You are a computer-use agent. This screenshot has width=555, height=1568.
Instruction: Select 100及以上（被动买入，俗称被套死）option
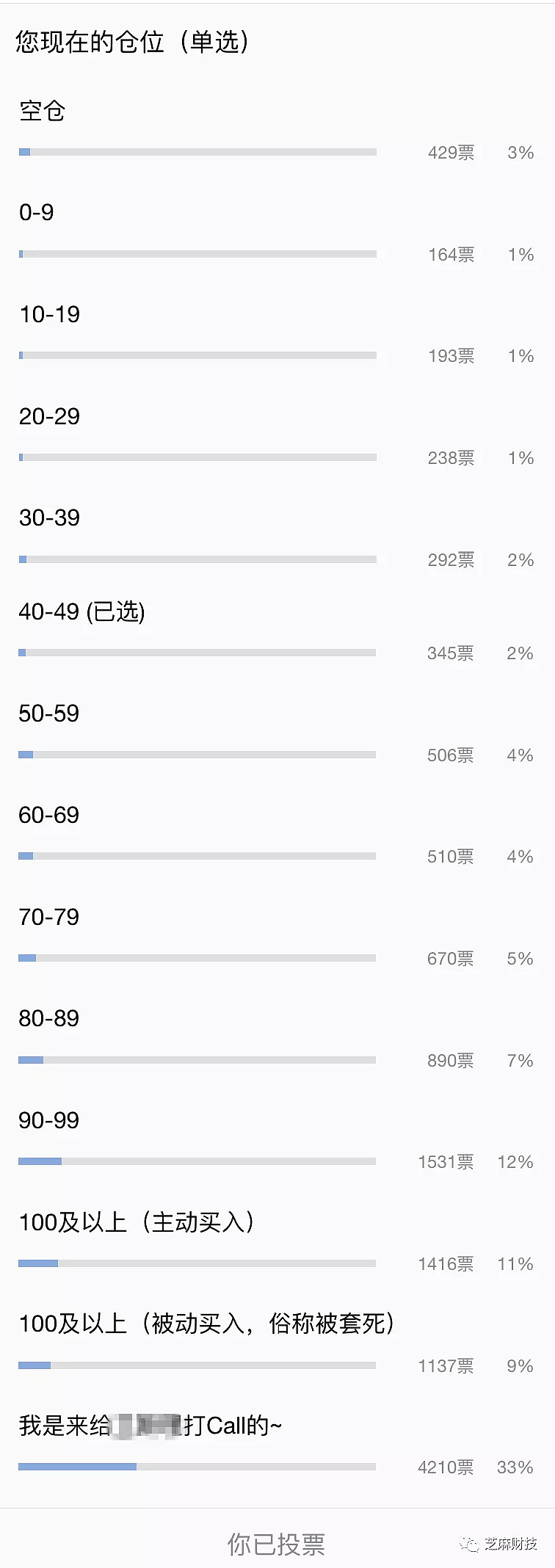point(207,1324)
